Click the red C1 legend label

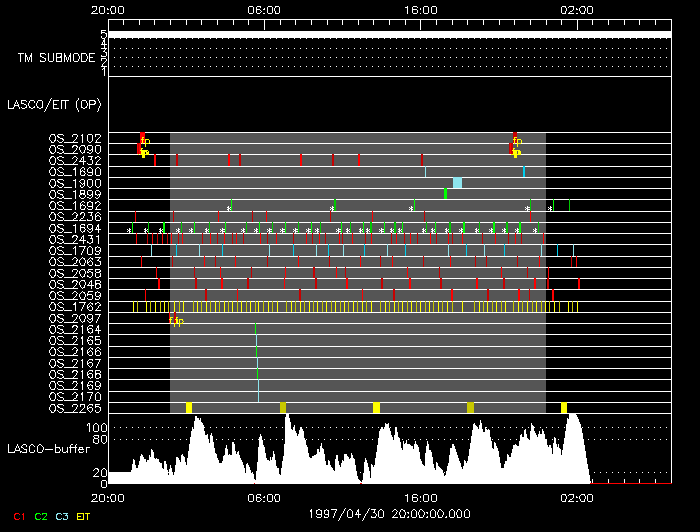[18, 516]
